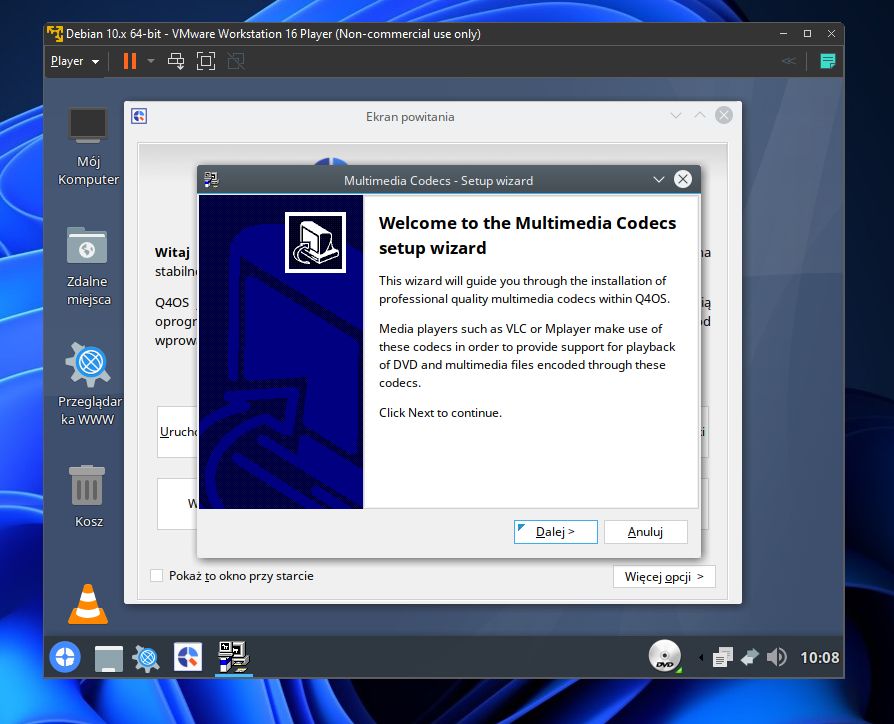Click Anuluj to cancel the setup wizard
The width and height of the screenshot is (894, 724).
pyautogui.click(x=645, y=532)
